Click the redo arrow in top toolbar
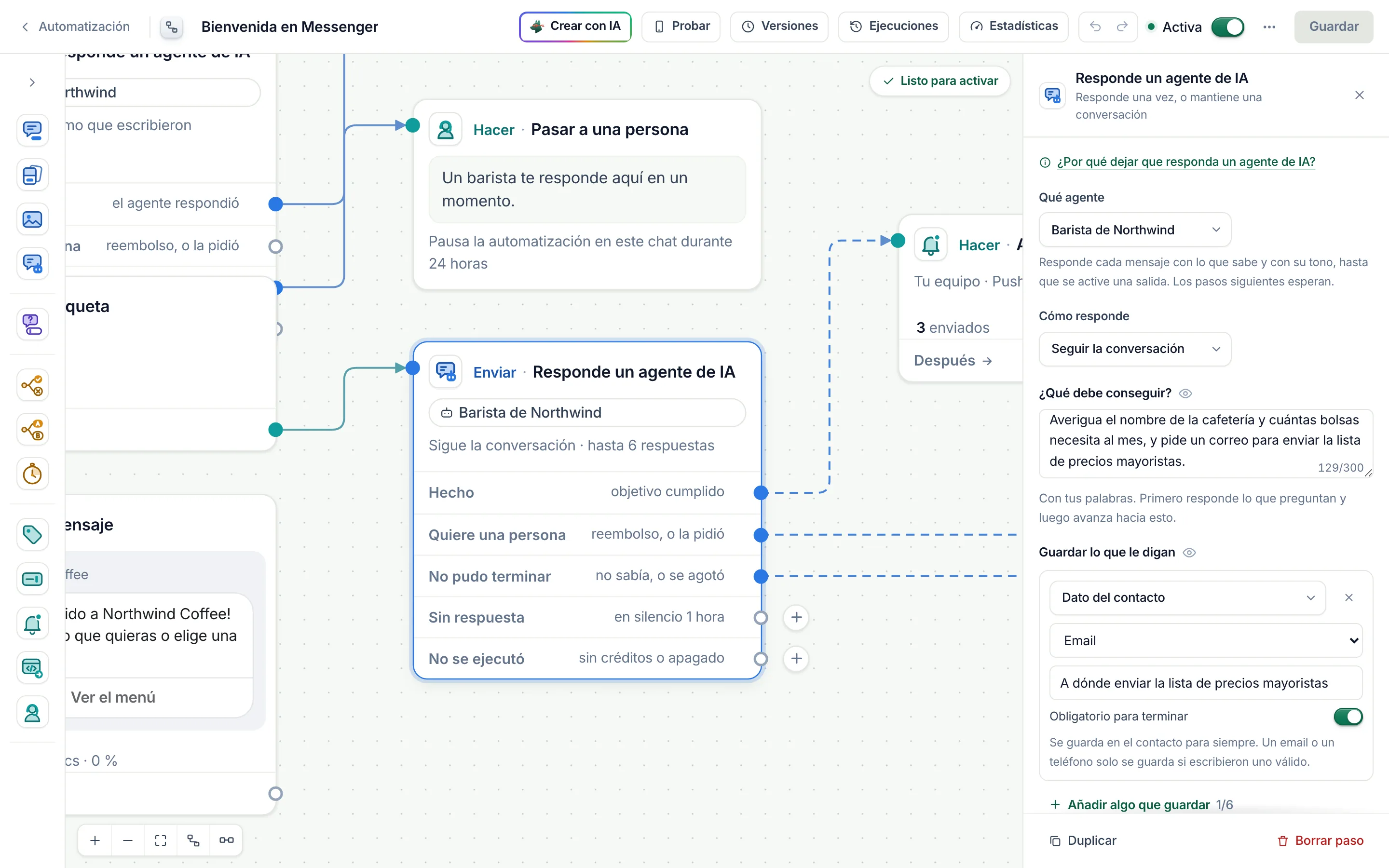The width and height of the screenshot is (1389, 868). (1121, 27)
